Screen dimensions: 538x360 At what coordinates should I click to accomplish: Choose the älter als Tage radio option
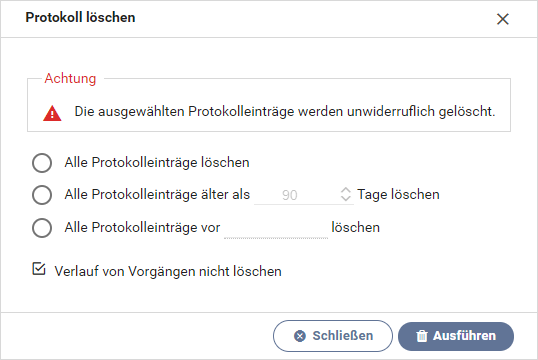pyautogui.click(x=42, y=195)
